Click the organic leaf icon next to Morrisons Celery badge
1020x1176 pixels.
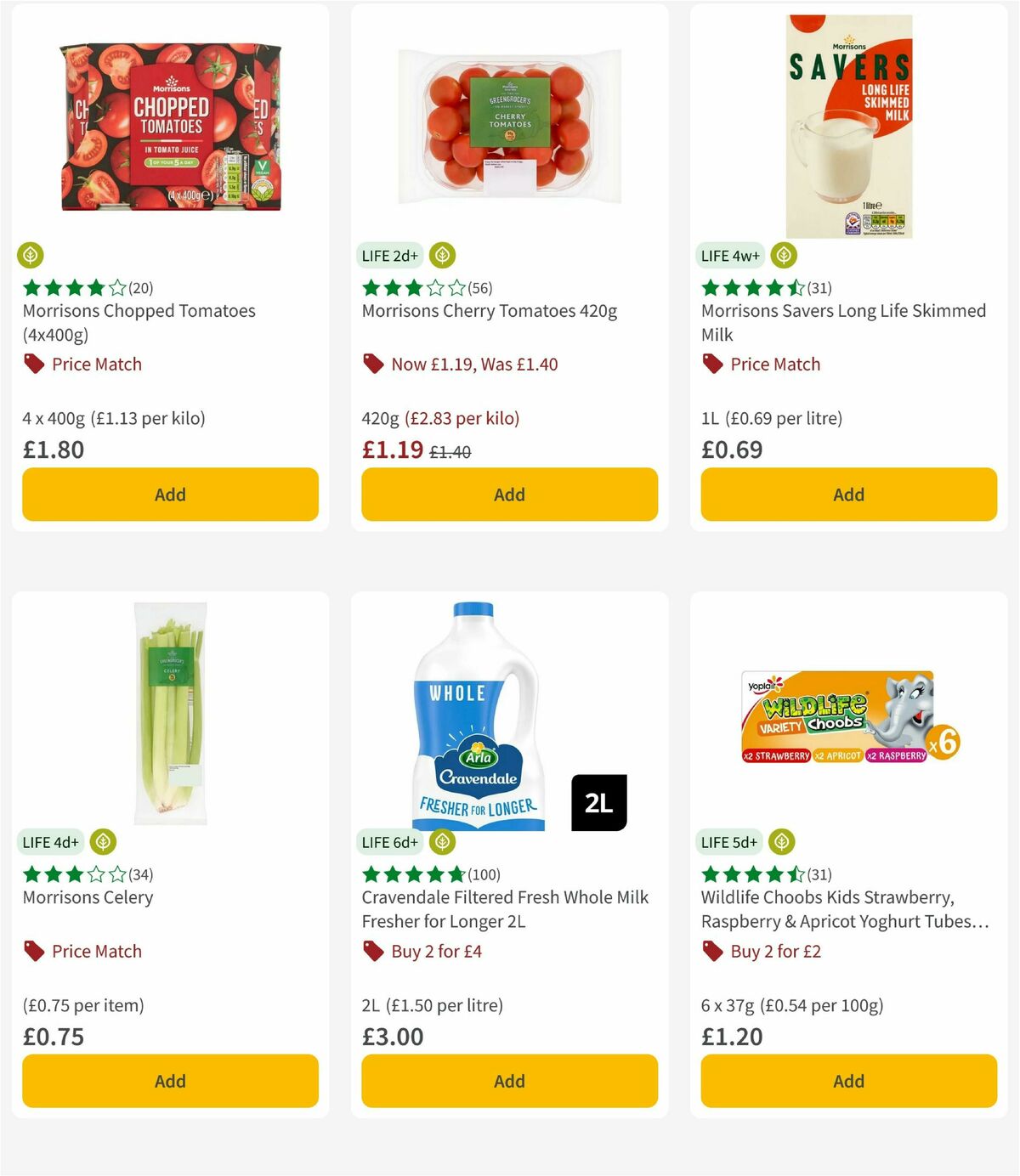click(102, 842)
